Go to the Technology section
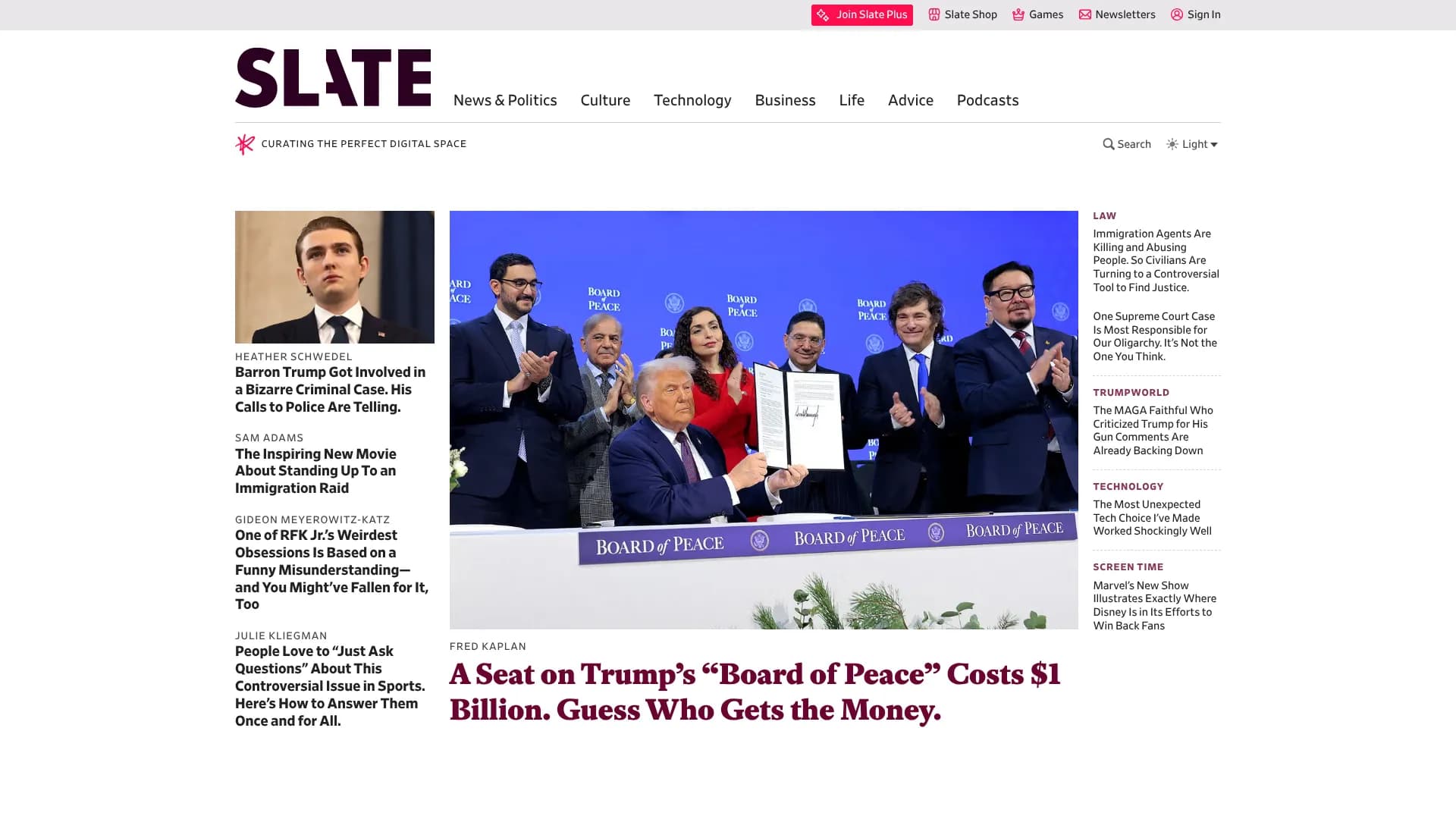Viewport: 1456px width, 819px height. coord(692,100)
